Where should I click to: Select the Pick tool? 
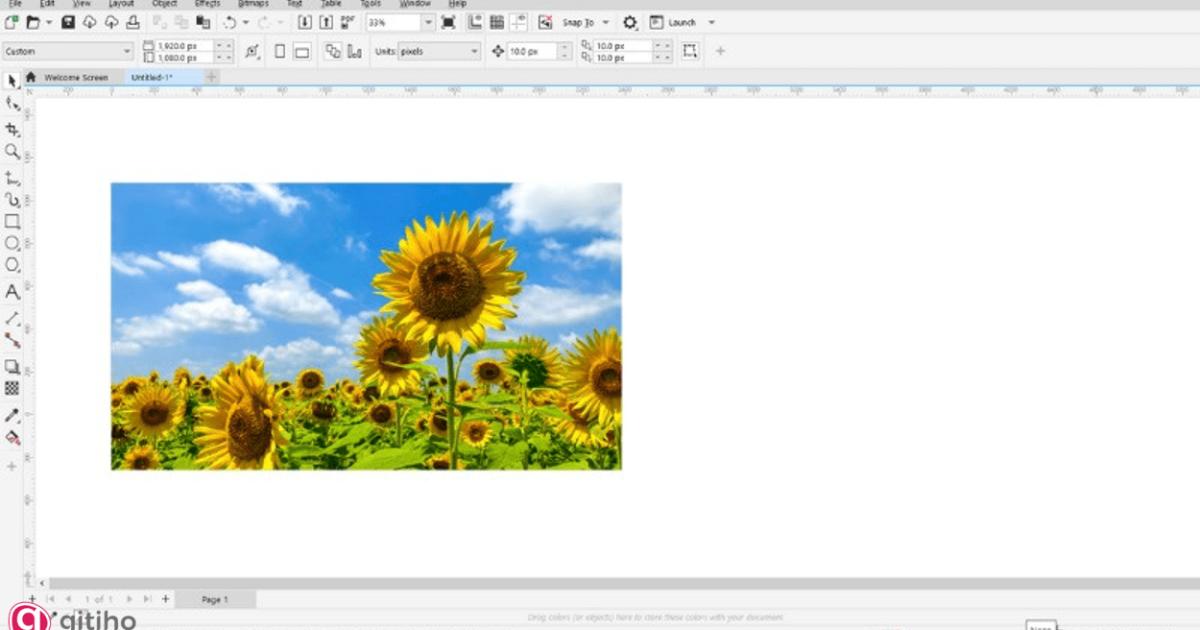[x=12, y=81]
